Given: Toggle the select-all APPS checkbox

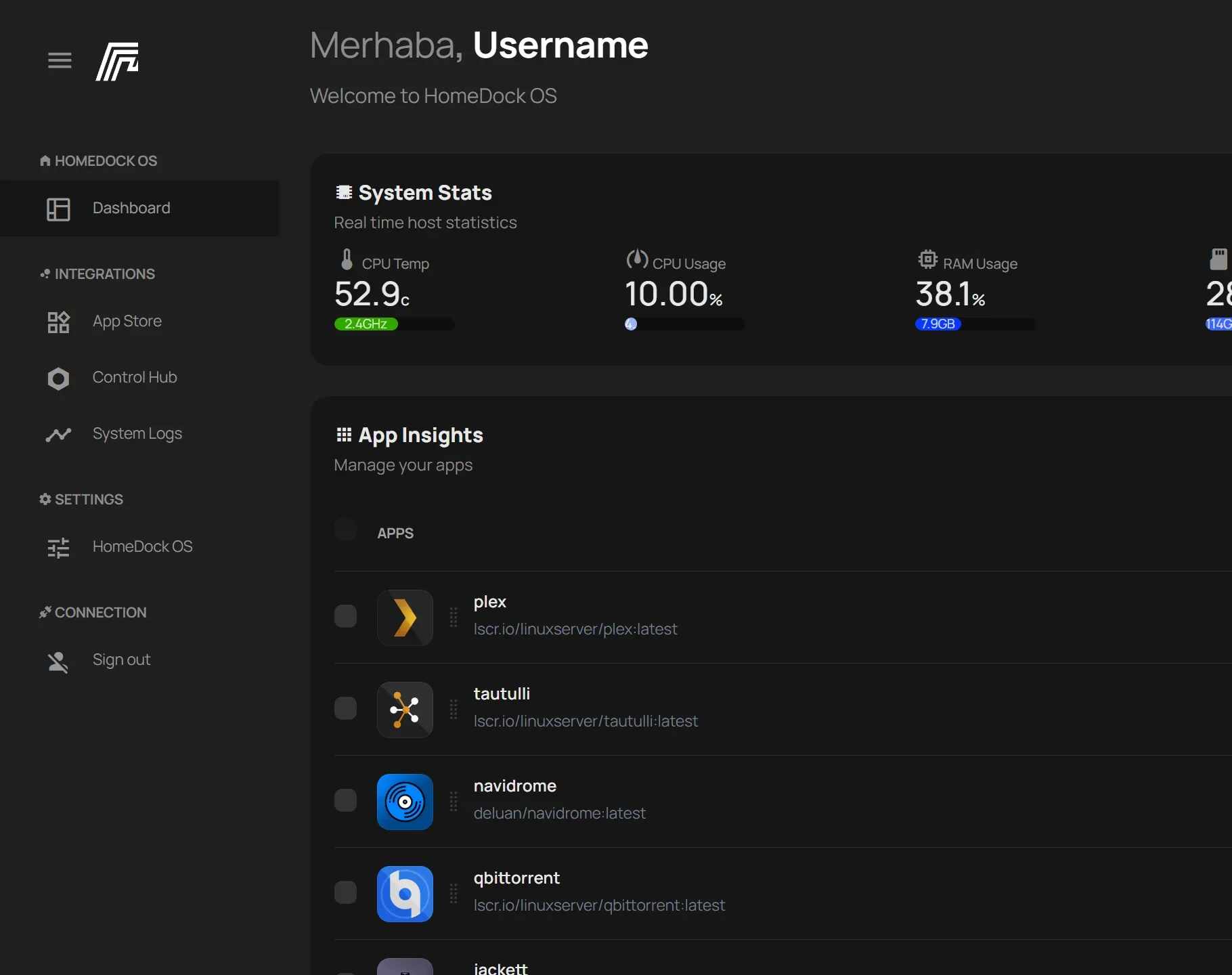Looking at the screenshot, I should (345, 530).
